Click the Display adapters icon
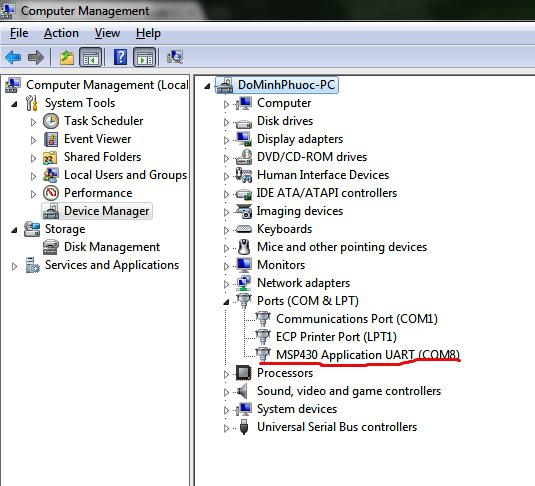This screenshot has height=486, width=535. 244,139
